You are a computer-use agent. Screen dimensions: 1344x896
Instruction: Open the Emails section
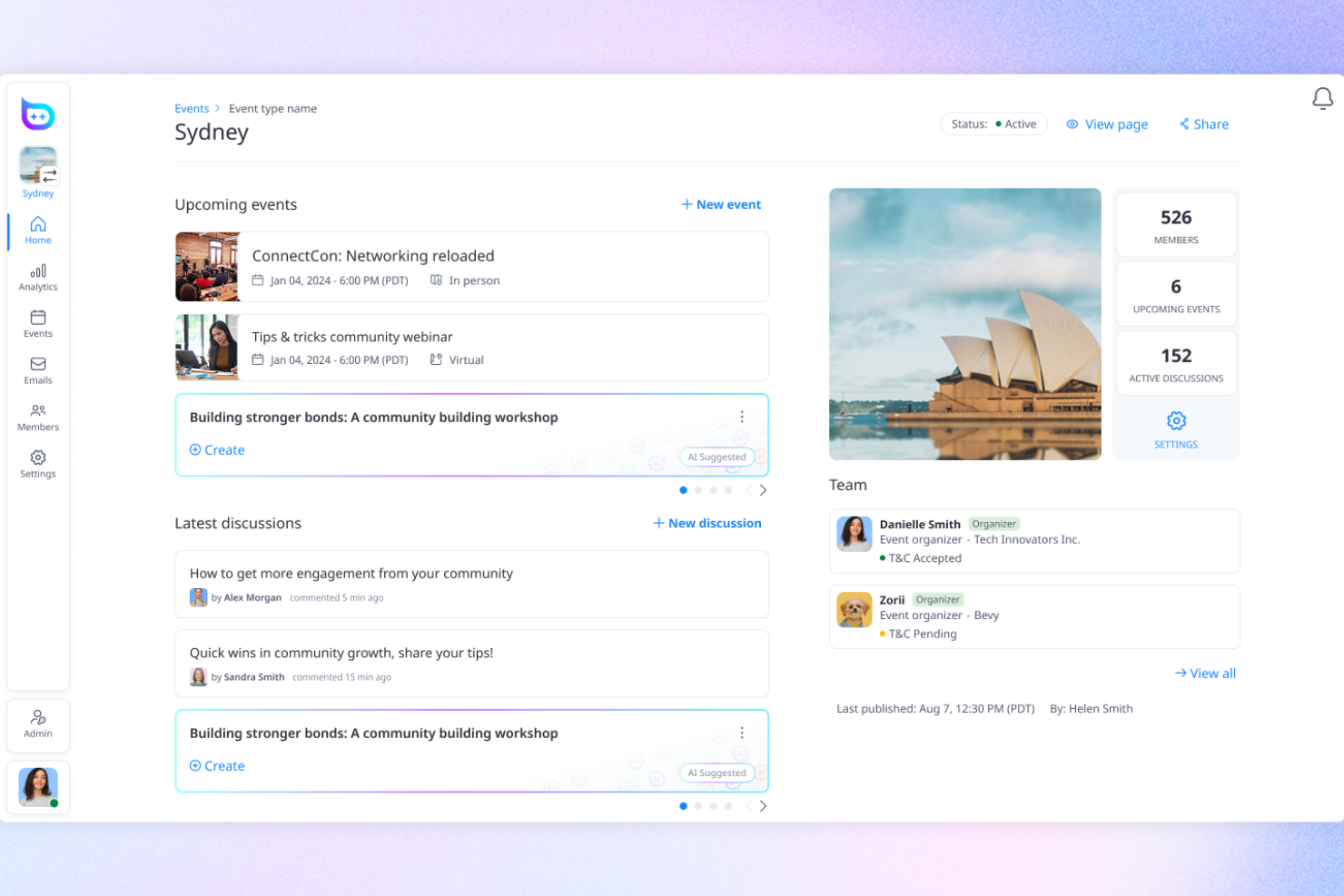(37, 370)
